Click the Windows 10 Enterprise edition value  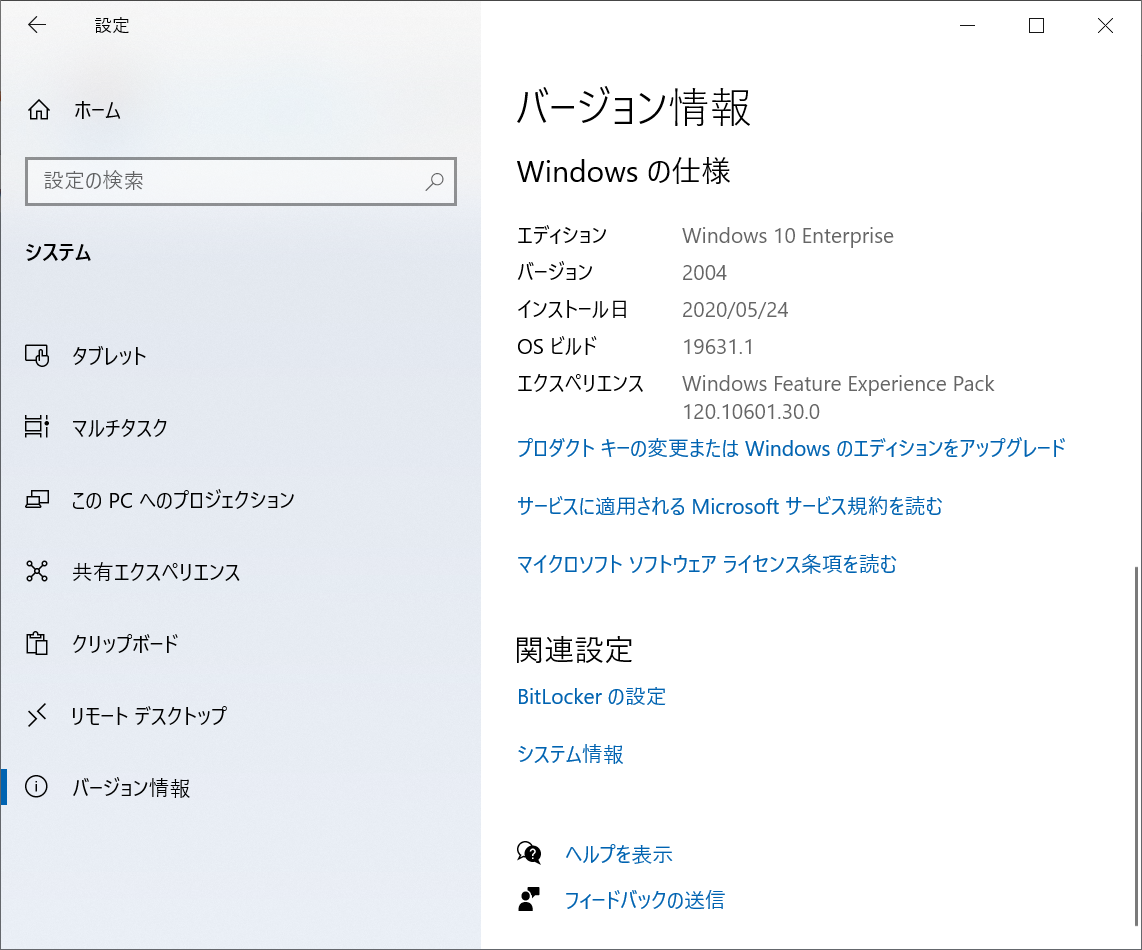787,235
